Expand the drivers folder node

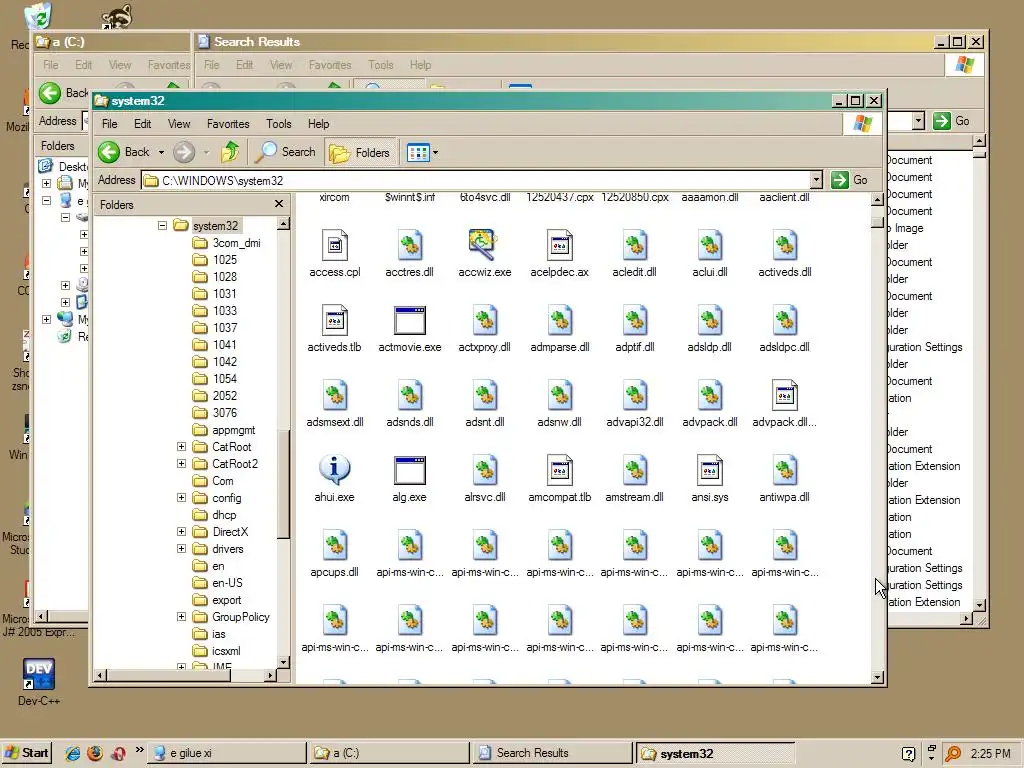pos(182,549)
